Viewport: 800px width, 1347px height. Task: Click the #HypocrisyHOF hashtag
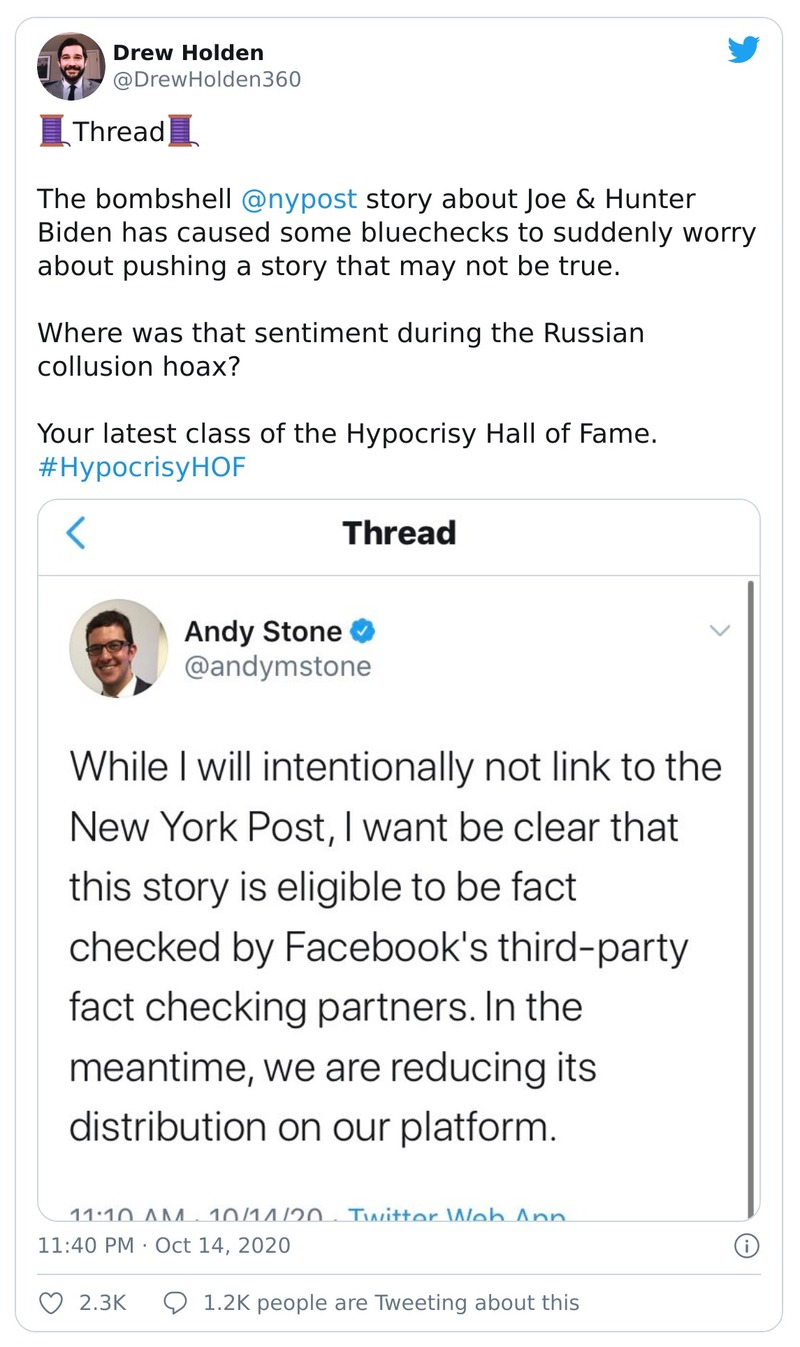(141, 467)
